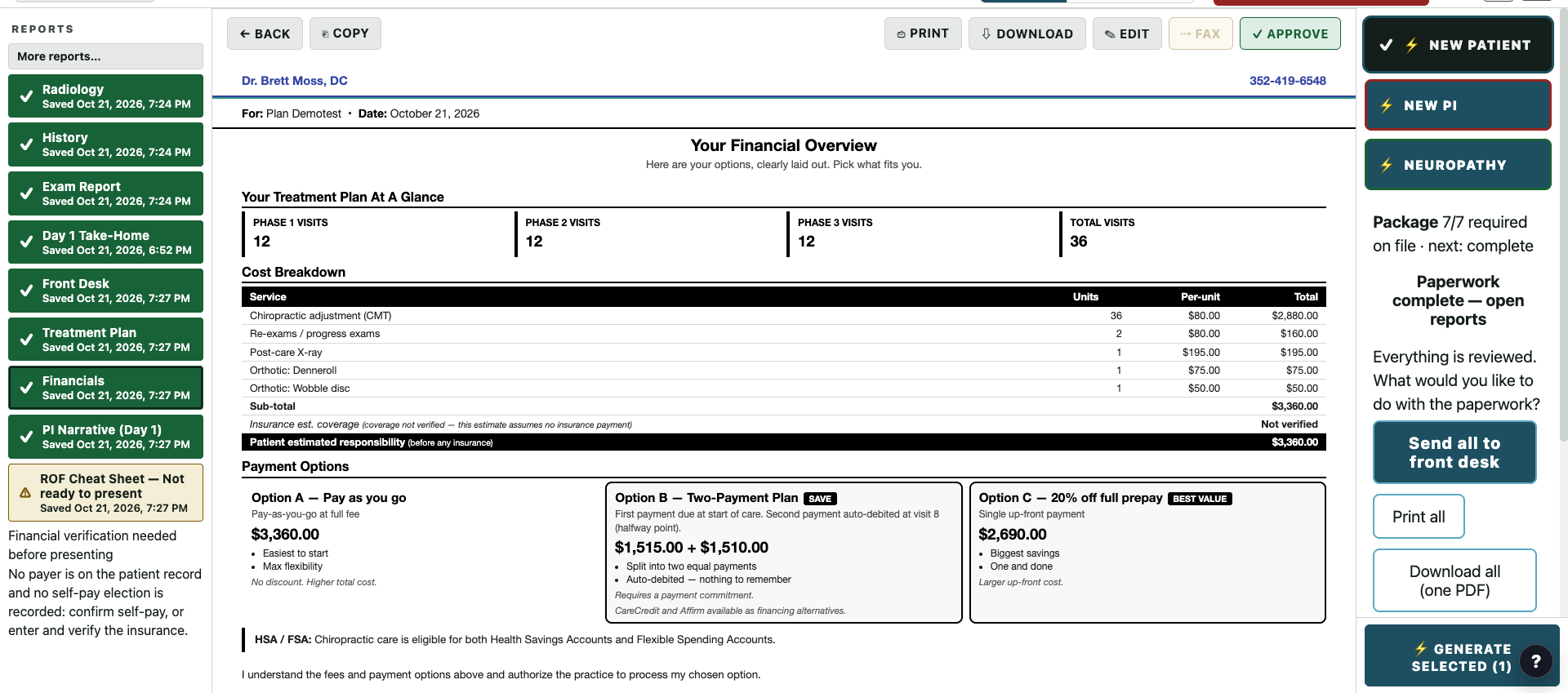Send the report by Fax
Image resolution: width=1568 pixels, height=693 pixels.
click(1200, 33)
